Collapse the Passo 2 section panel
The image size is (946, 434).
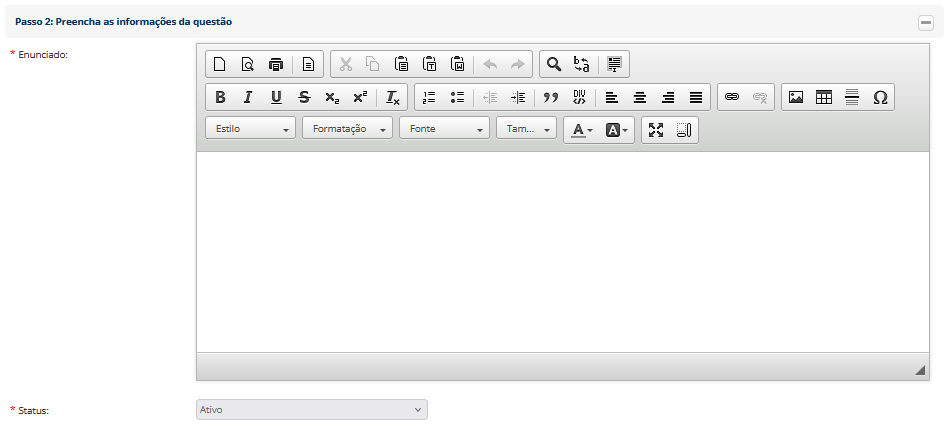click(x=926, y=21)
